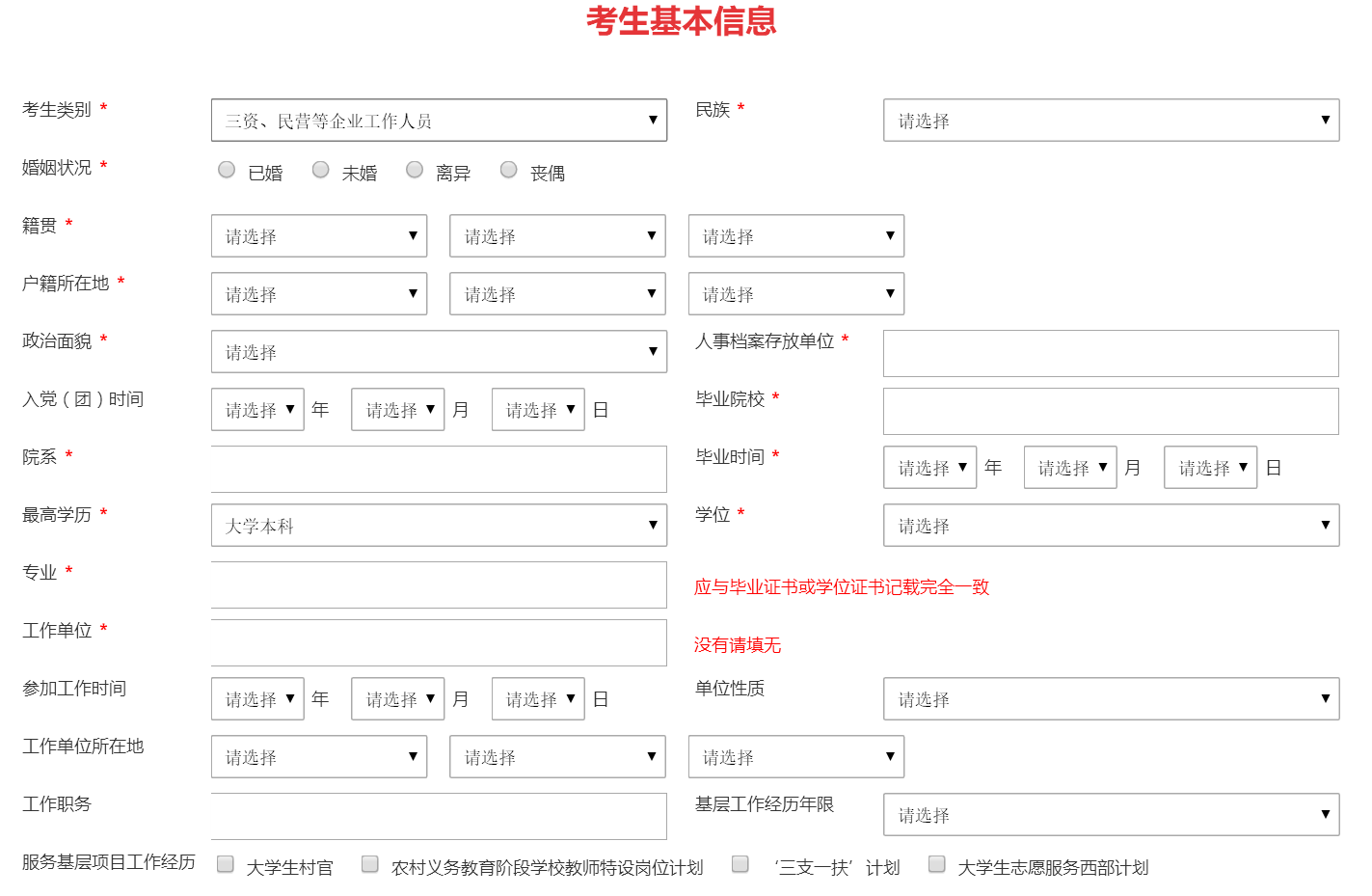The width and height of the screenshot is (1372, 896).
Task: Open the 参加工作时间 day dropdown
Action: coord(538,699)
